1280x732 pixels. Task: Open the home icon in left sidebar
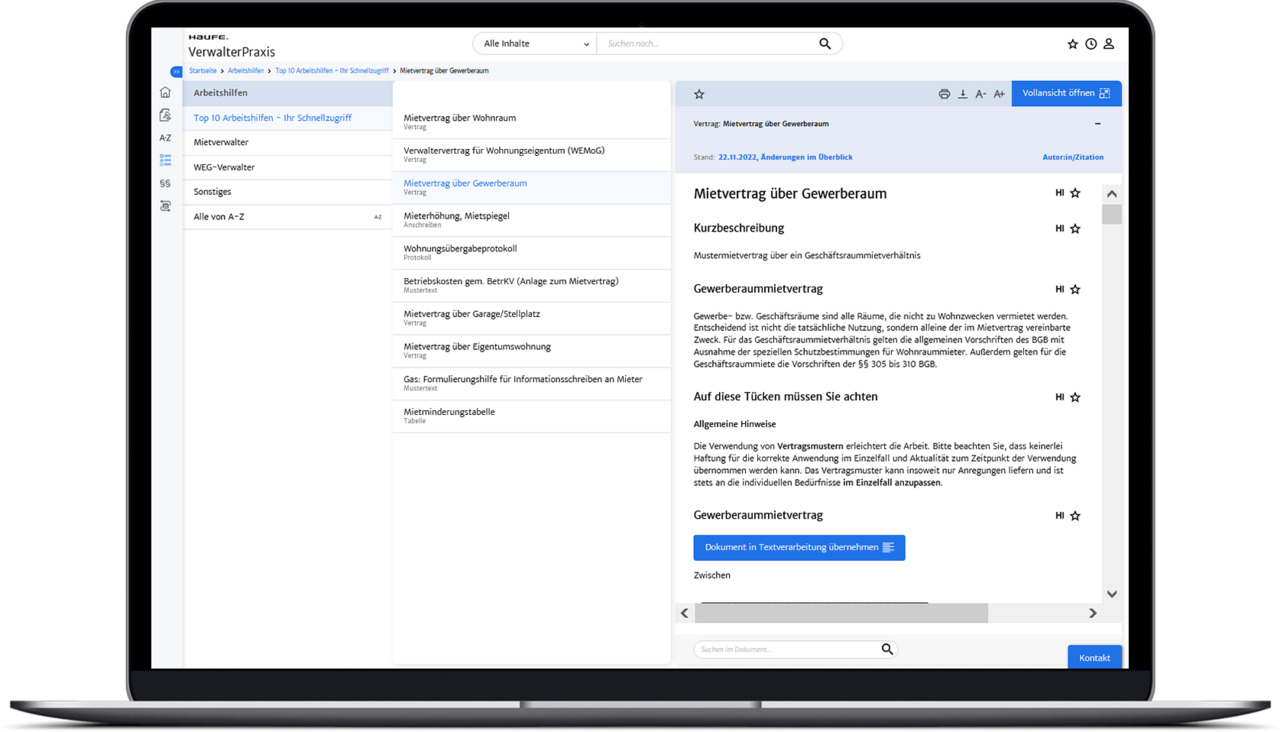[165, 92]
